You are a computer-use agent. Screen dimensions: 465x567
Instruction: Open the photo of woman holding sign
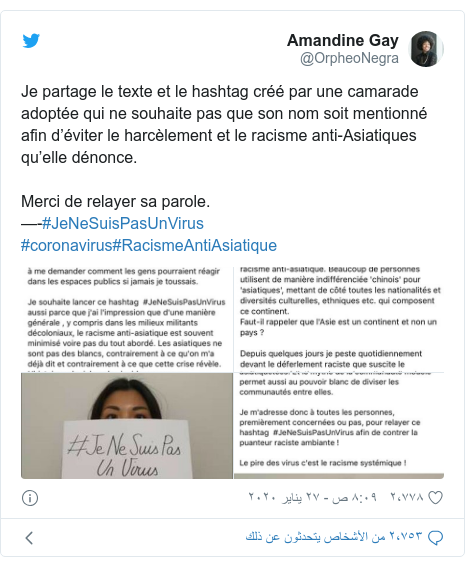click(x=127, y=426)
